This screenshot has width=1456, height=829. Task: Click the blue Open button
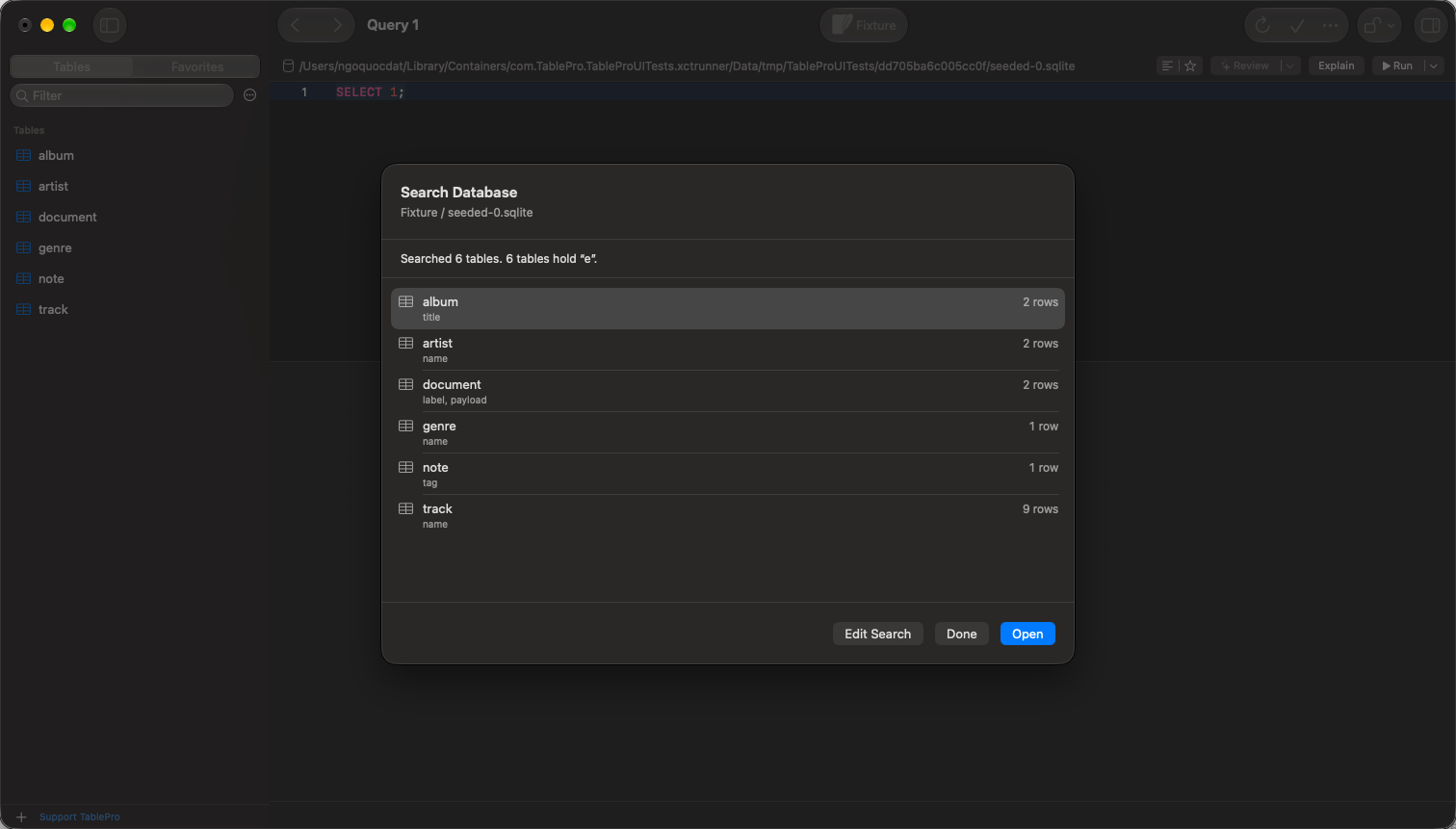1027,634
